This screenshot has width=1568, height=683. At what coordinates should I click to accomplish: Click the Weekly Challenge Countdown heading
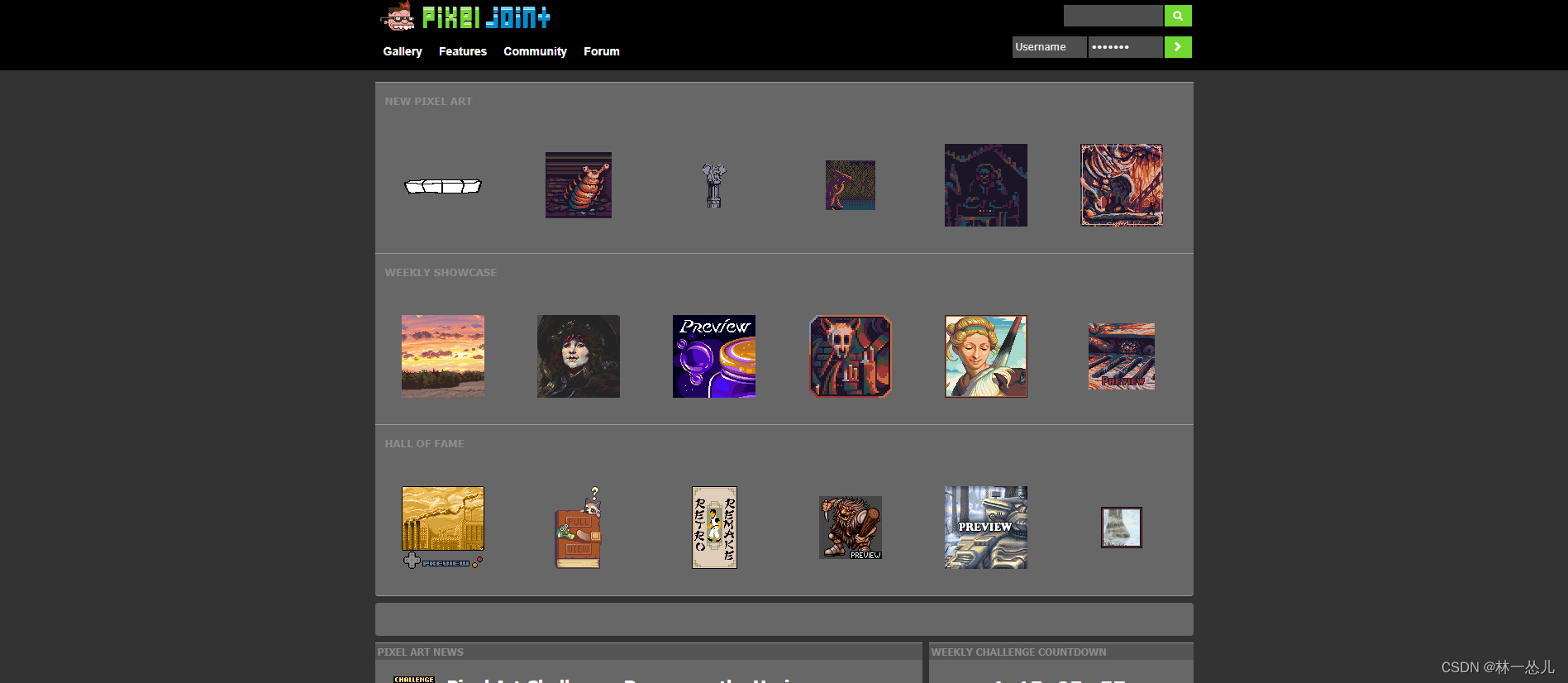coord(1018,652)
